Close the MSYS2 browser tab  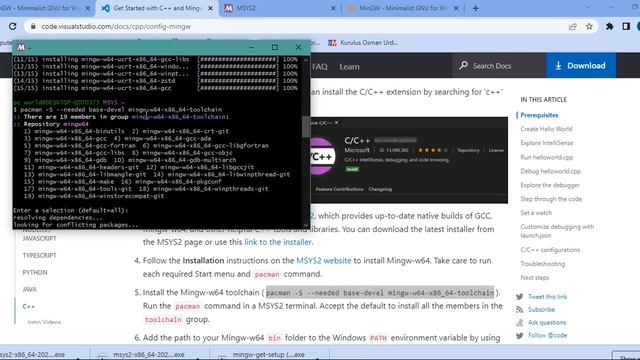click(333, 8)
